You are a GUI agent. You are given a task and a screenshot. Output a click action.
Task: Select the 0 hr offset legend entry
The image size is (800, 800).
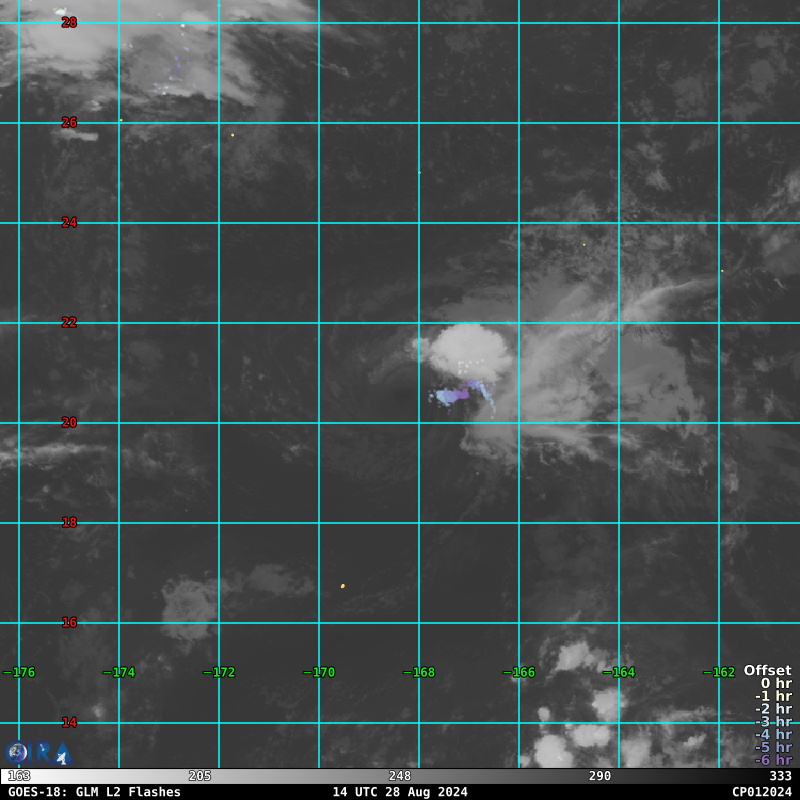776,684
